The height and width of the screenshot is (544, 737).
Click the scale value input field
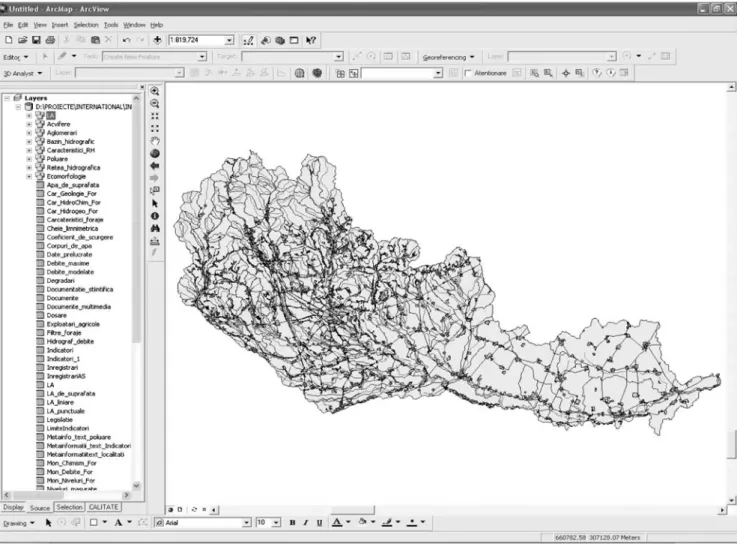tap(196, 40)
